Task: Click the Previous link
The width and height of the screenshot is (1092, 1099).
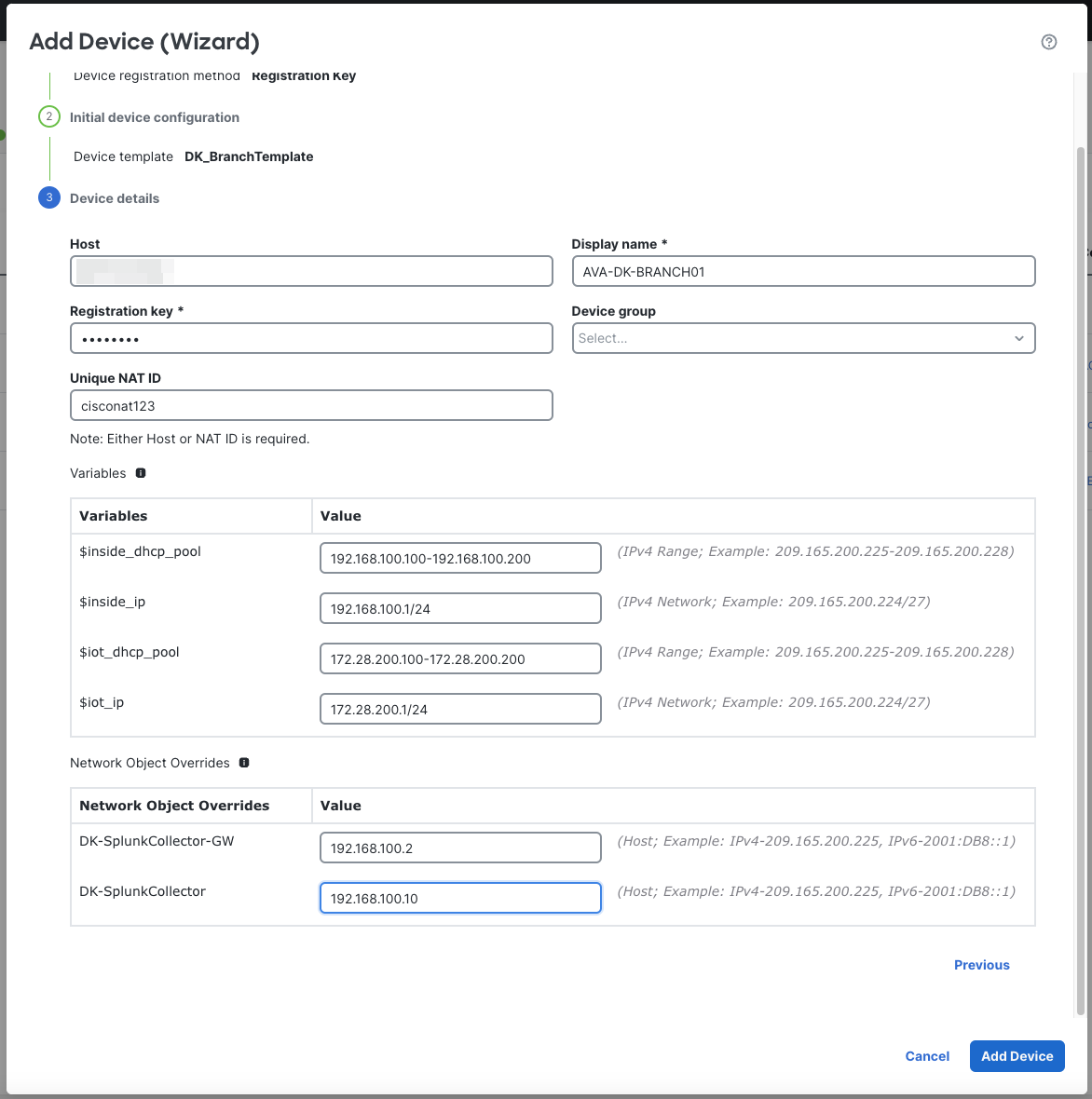Action: tap(981, 965)
